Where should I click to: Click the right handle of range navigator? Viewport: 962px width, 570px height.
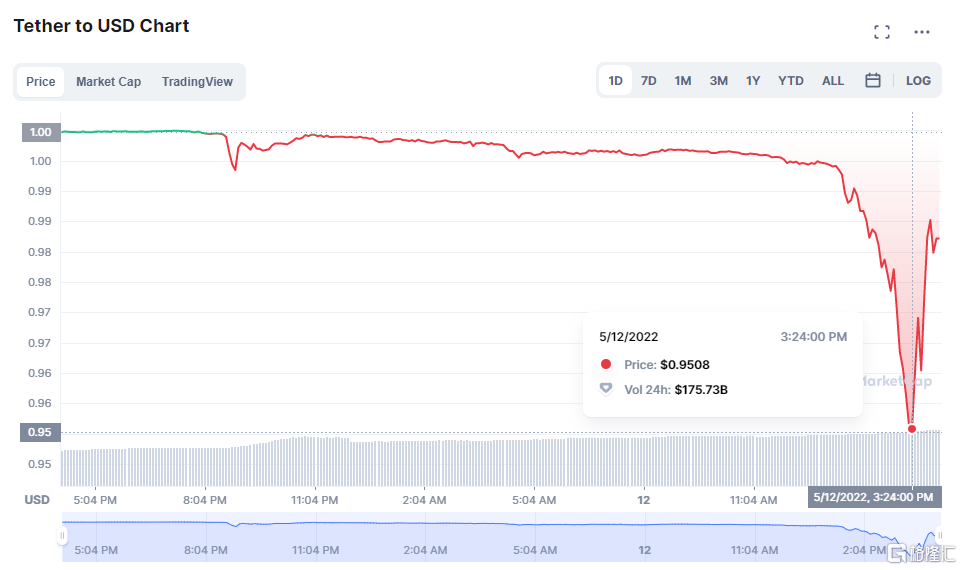coord(939,536)
